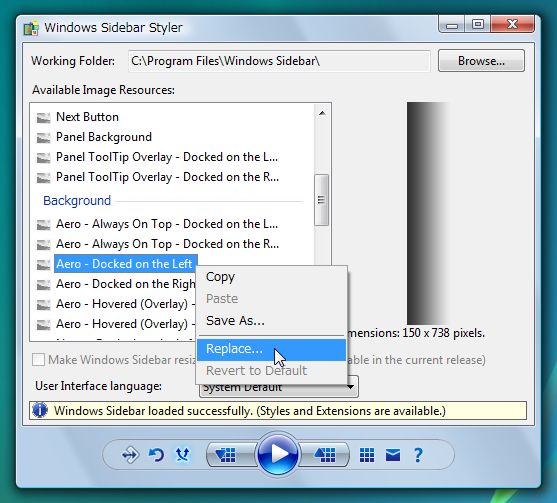Click image icon beside Next Button
Image resolution: width=557 pixels, height=503 pixels.
coord(43,118)
